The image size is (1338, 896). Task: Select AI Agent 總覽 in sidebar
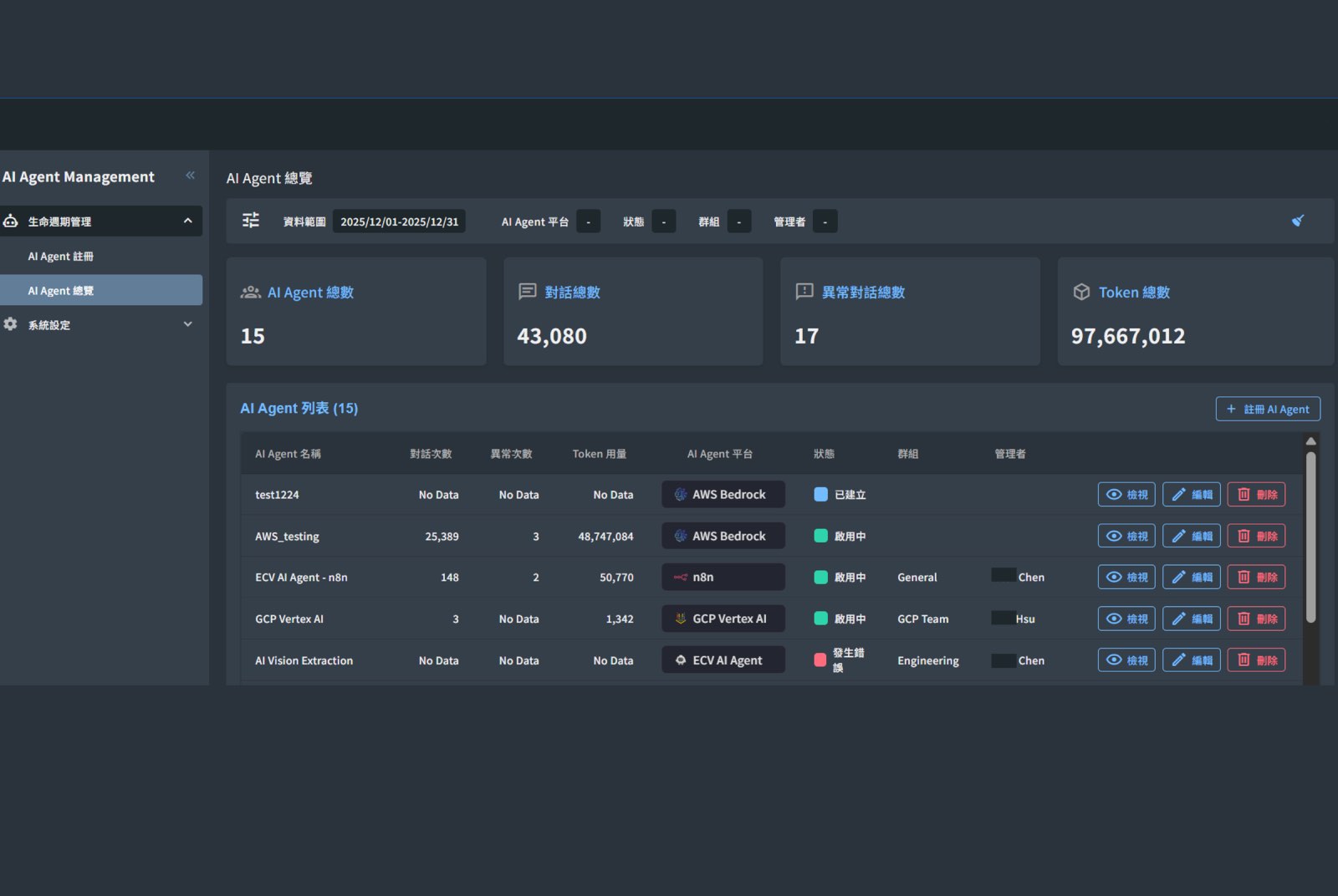[x=101, y=290]
